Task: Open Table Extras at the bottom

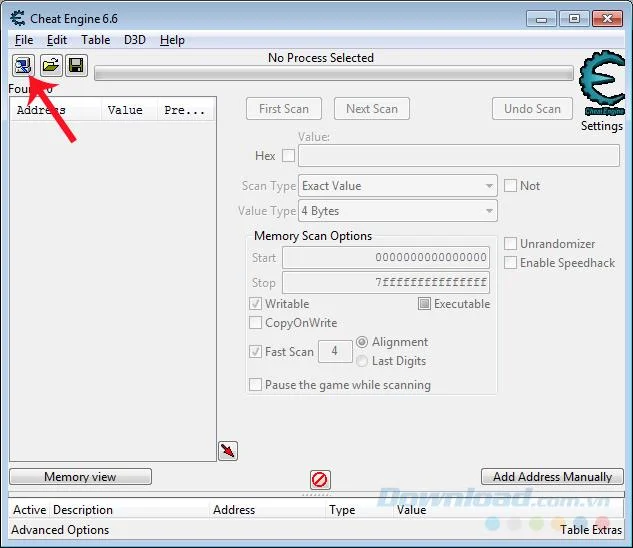Action: [591, 530]
